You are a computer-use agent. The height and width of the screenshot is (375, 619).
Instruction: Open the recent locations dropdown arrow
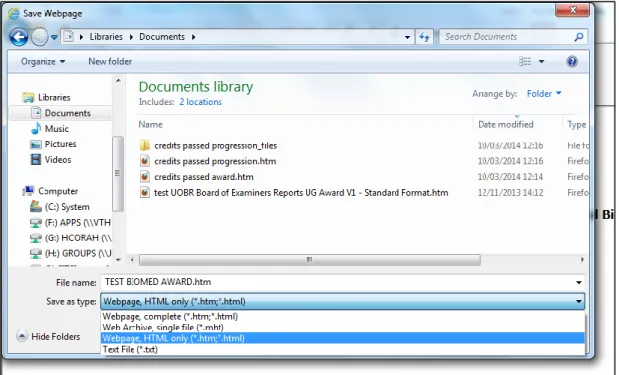click(x=54, y=37)
